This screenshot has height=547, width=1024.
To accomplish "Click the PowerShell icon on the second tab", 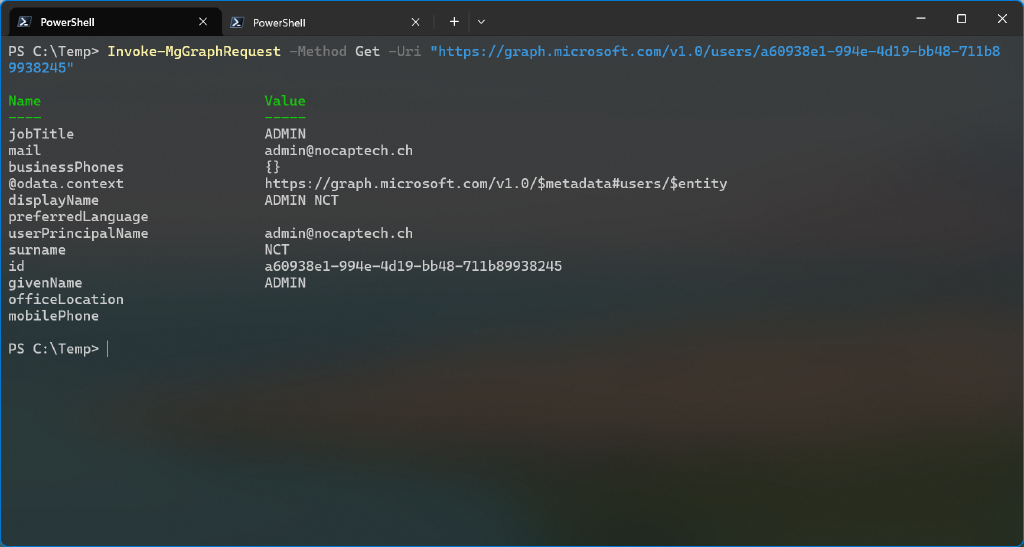I will click(236, 22).
